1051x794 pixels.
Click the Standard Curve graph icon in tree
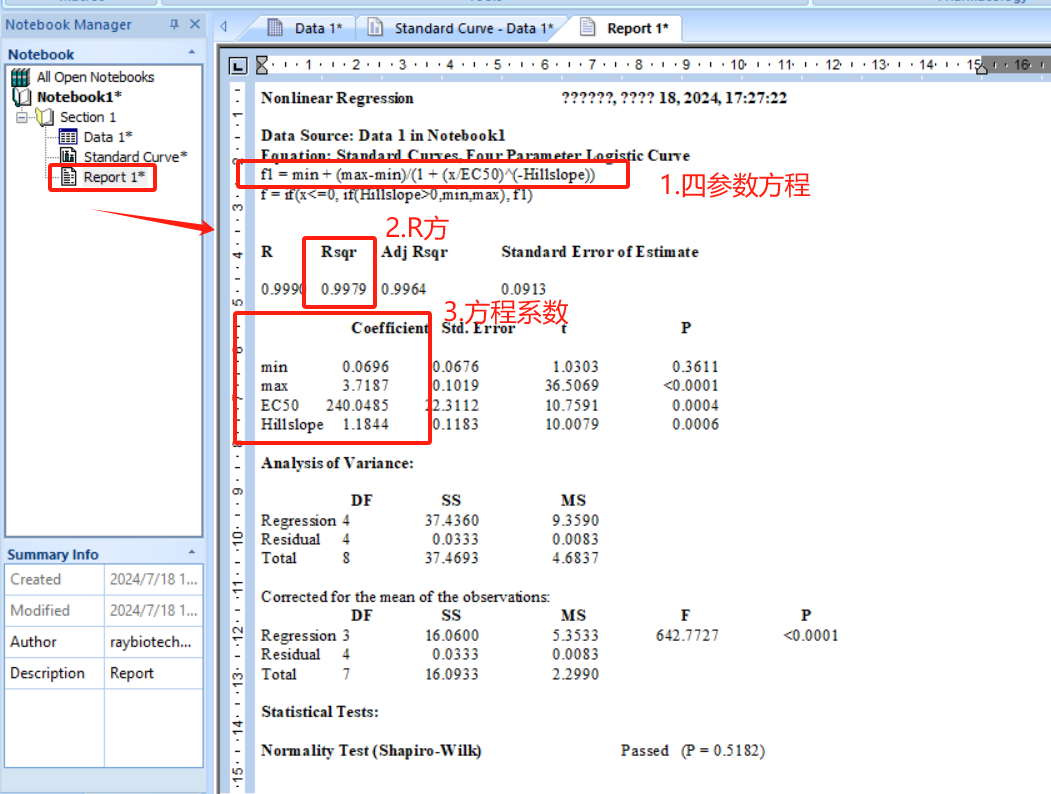click(x=68, y=156)
